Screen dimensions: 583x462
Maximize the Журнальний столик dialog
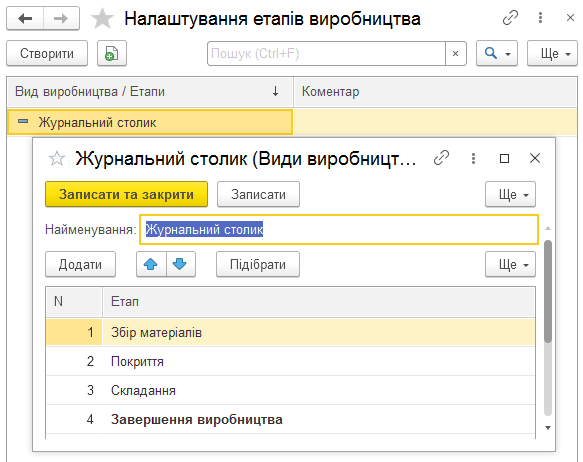[504, 158]
